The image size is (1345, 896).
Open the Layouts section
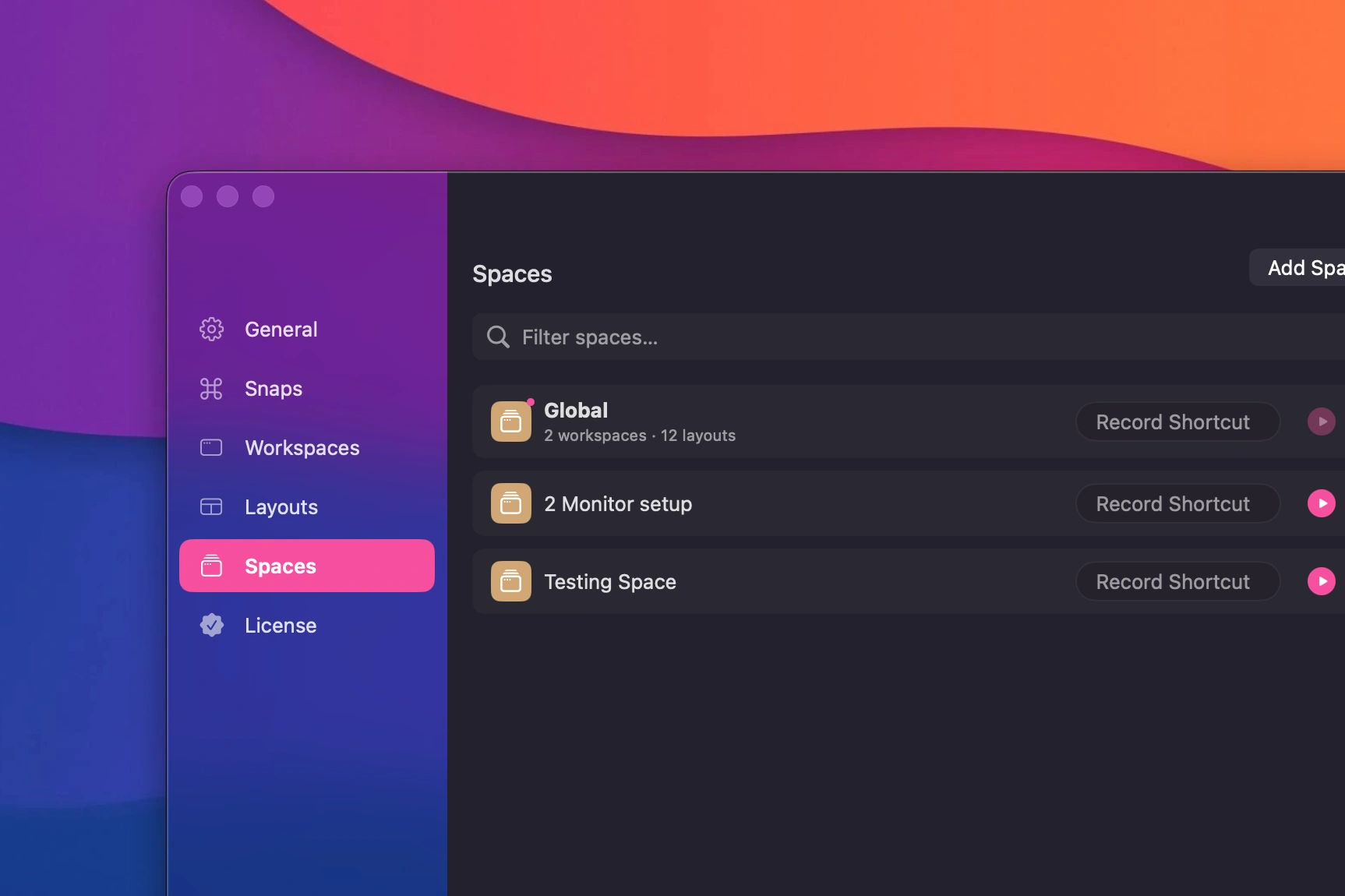306,507
